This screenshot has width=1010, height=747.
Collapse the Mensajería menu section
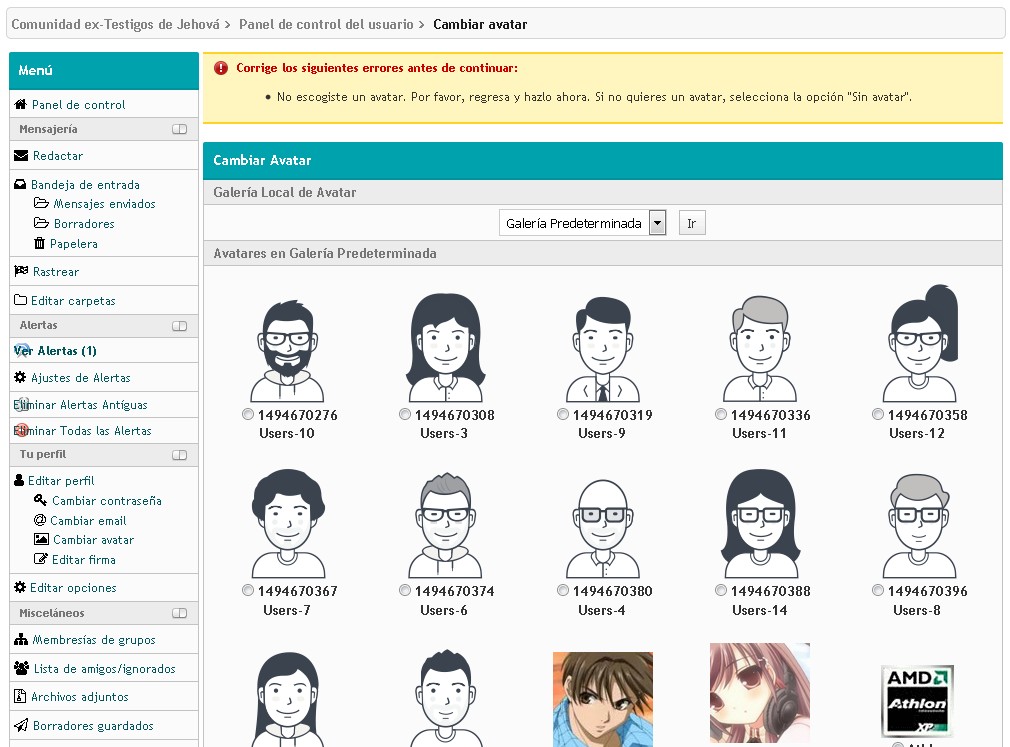[x=179, y=129]
